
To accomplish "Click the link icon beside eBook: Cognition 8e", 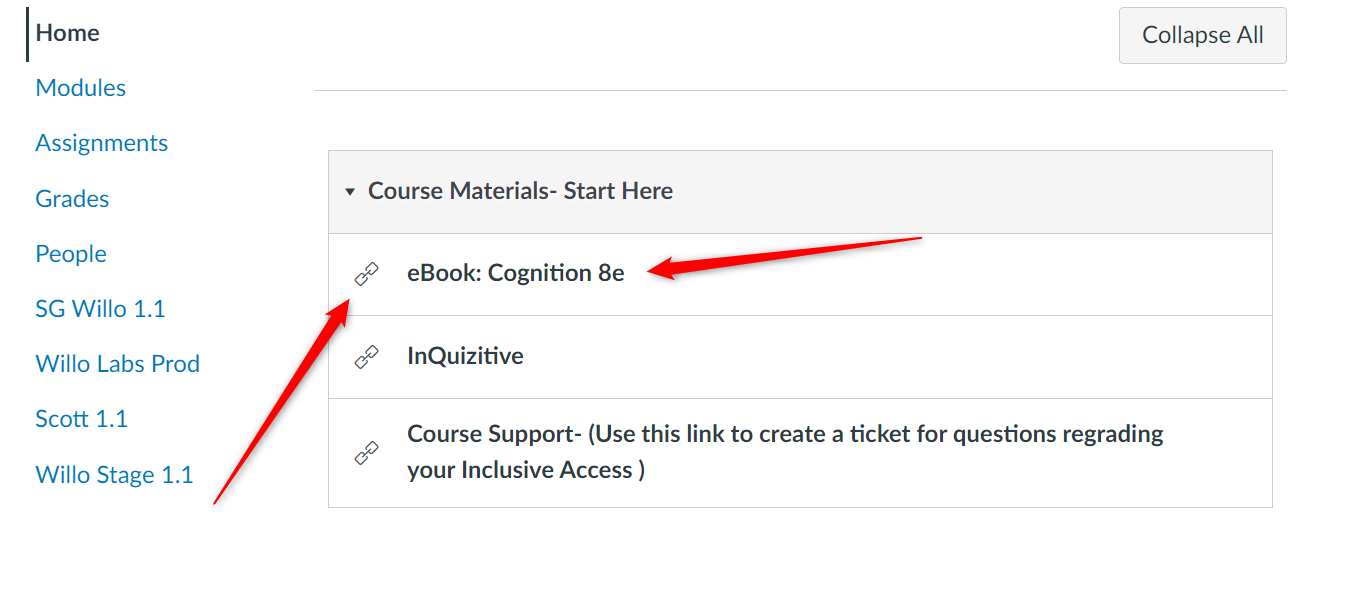I will [x=367, y=273].
